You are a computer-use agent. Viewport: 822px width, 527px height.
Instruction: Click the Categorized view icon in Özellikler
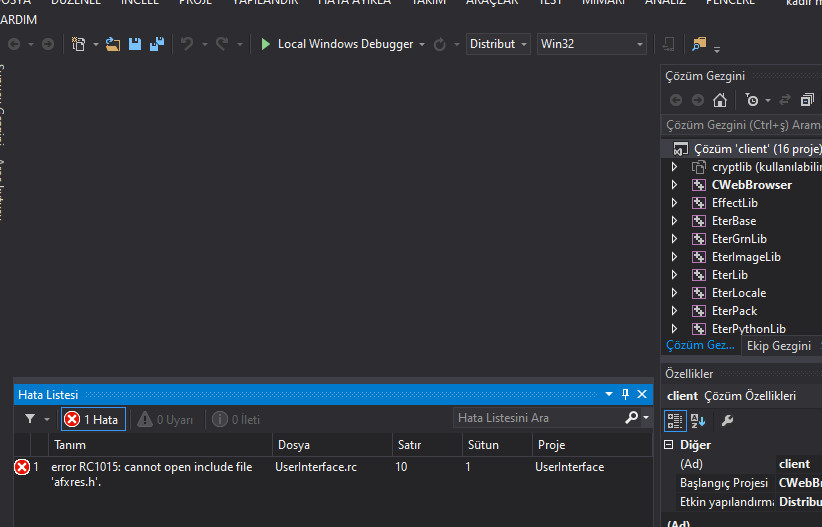[675, 421]
